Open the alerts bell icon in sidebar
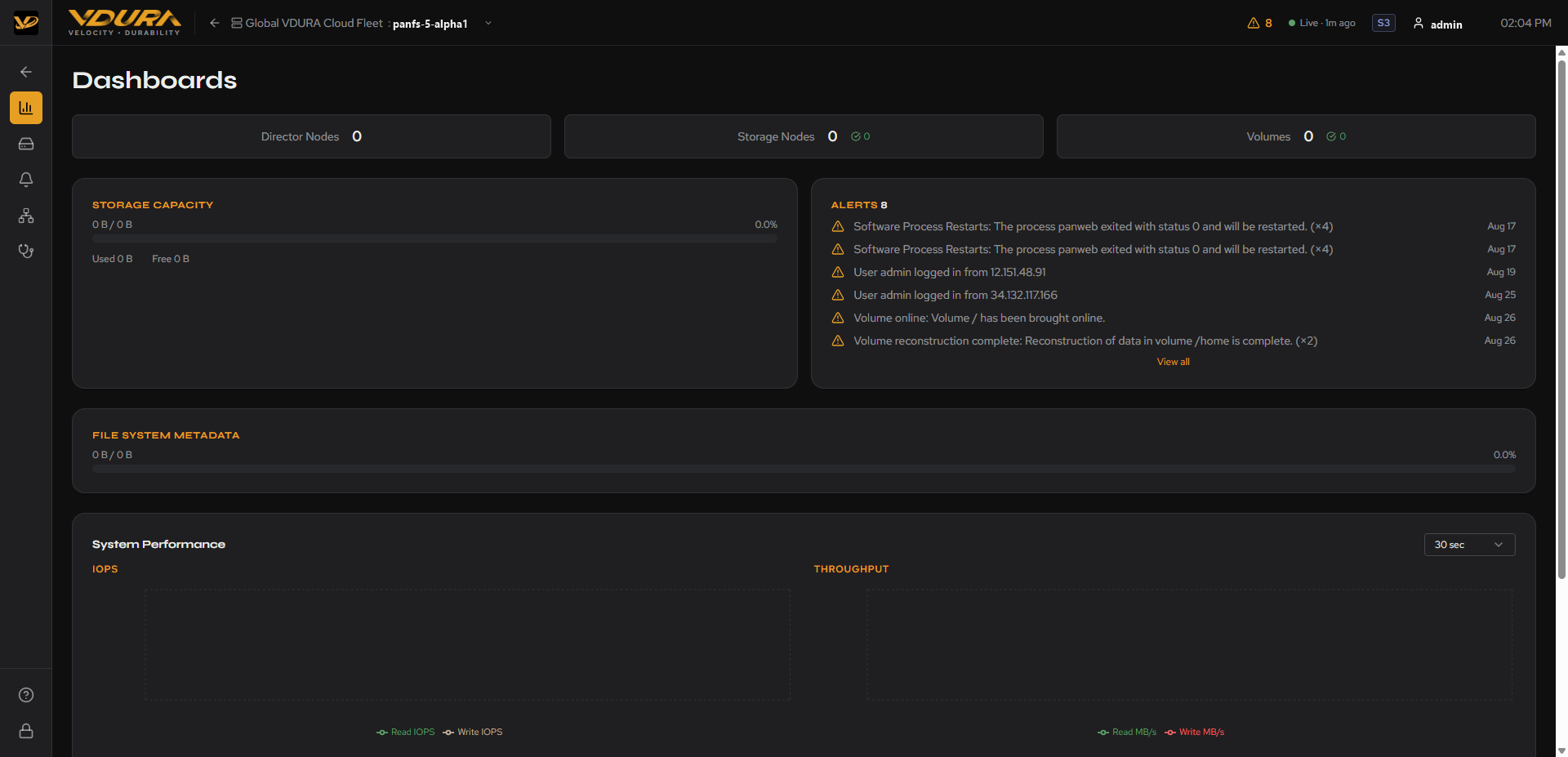This screenshot has width=1568, height=757. 26,180
